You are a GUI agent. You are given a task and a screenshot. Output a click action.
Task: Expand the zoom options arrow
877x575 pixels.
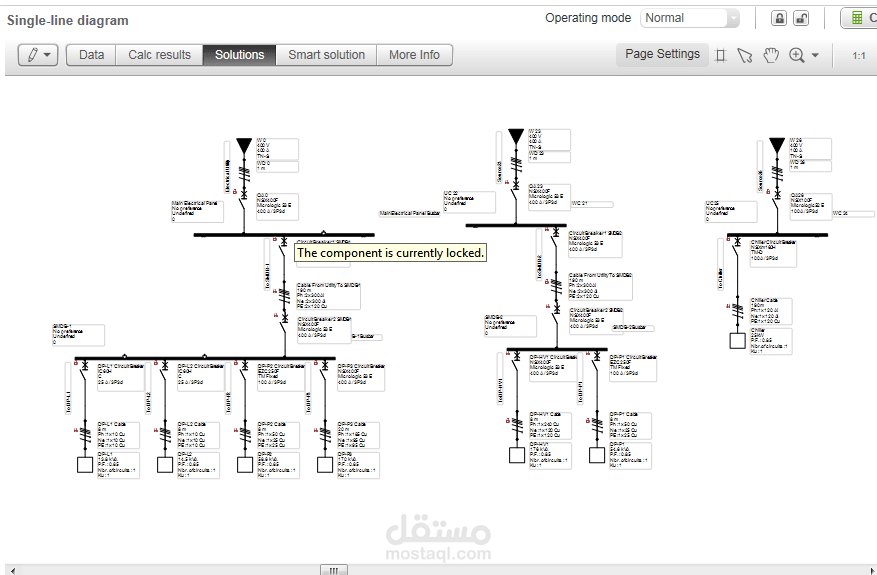pos(815,55)
